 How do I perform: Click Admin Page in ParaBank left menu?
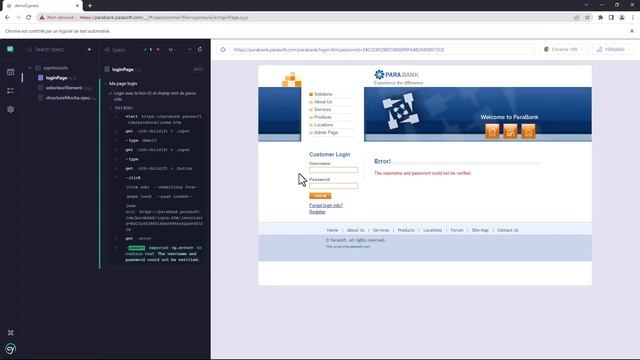(x=326, y=133)
